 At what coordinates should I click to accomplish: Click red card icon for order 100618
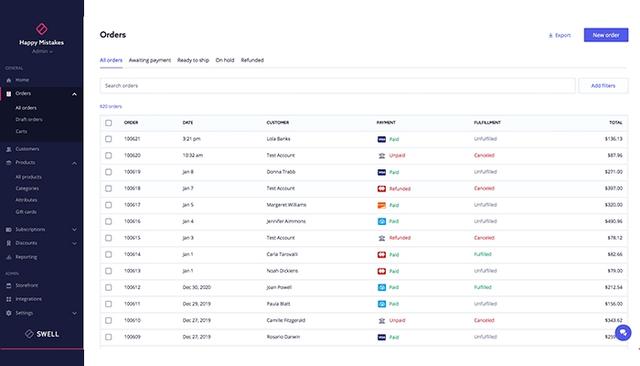click(x=382, y=189)
